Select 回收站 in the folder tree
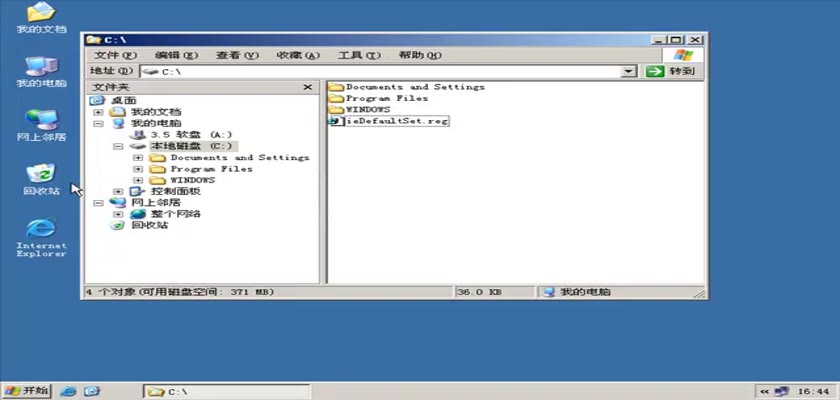840x400 pixels. click(150, 225)
